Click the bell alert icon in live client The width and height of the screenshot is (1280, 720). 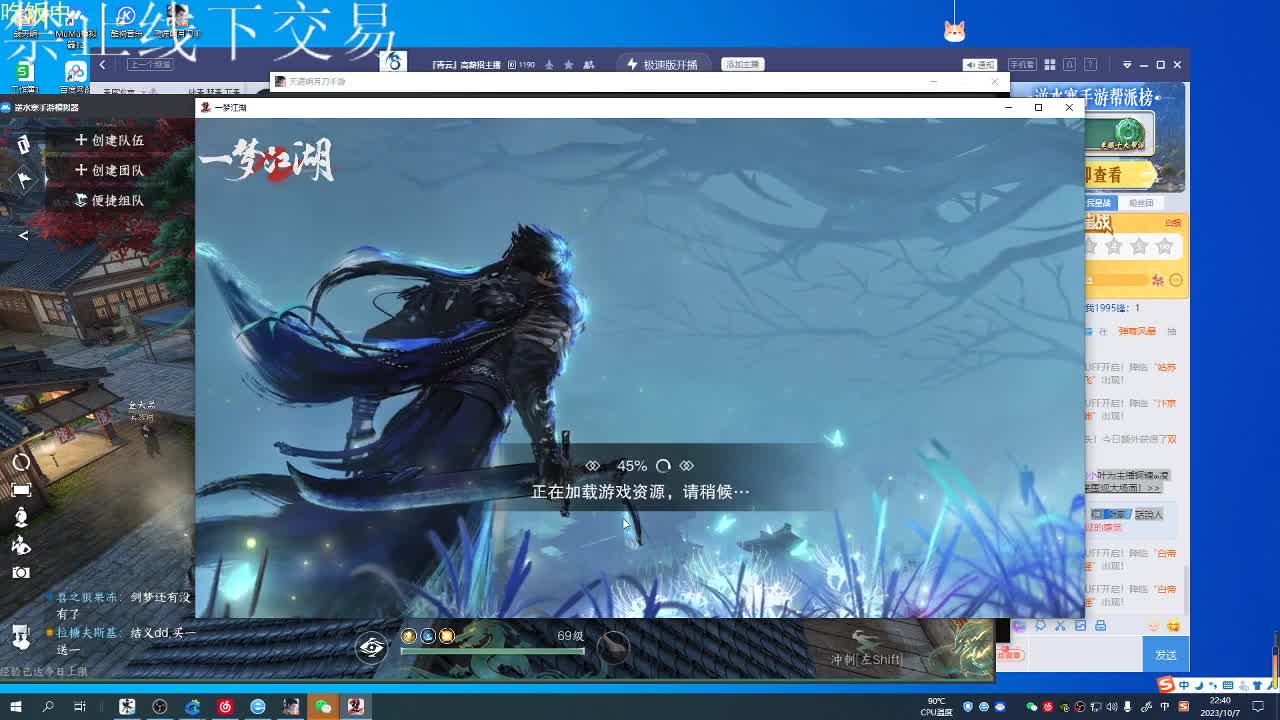pyautogui.click(x=1070, y=65)
